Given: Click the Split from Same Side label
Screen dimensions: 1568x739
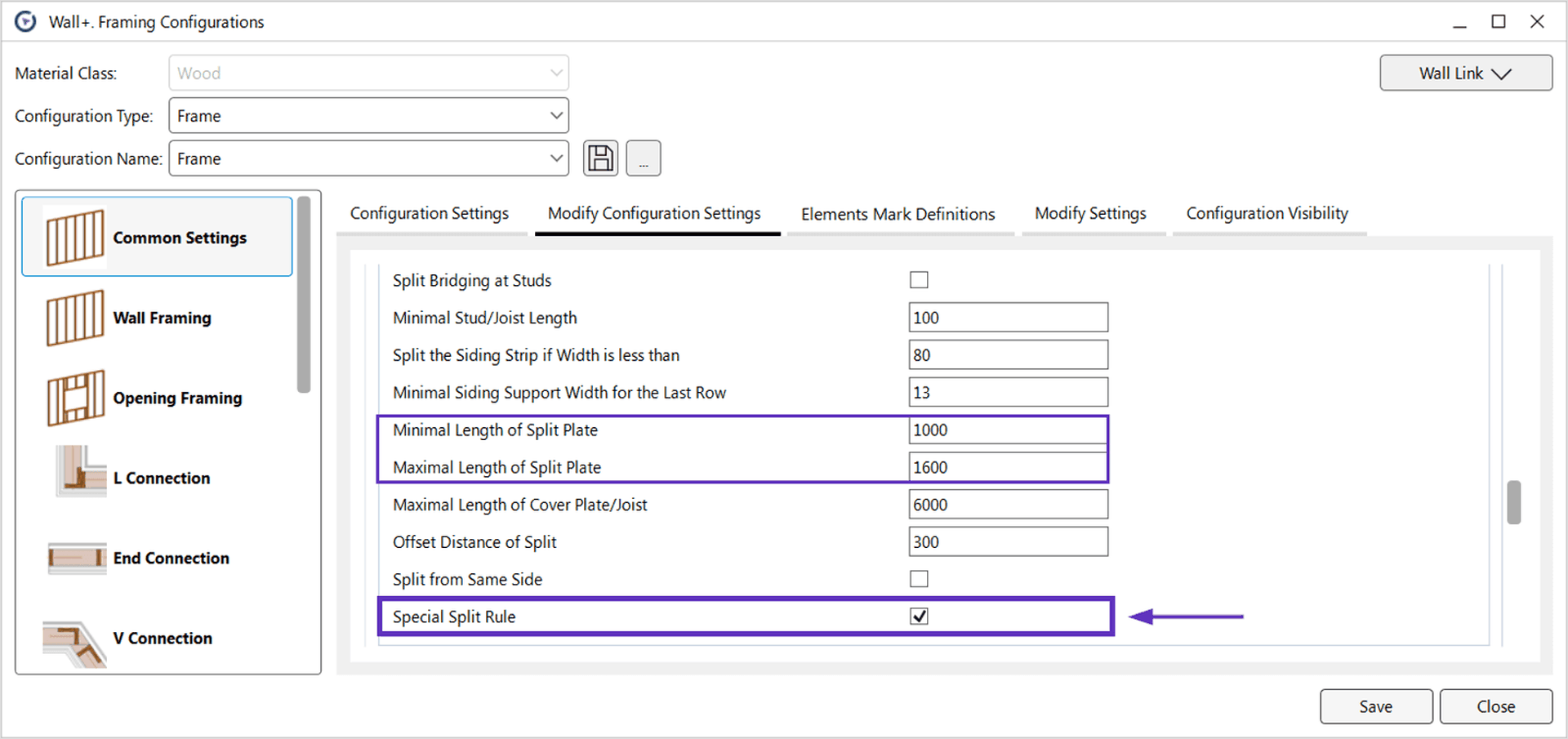Looking at the screenshot, I should click(467, 579).
